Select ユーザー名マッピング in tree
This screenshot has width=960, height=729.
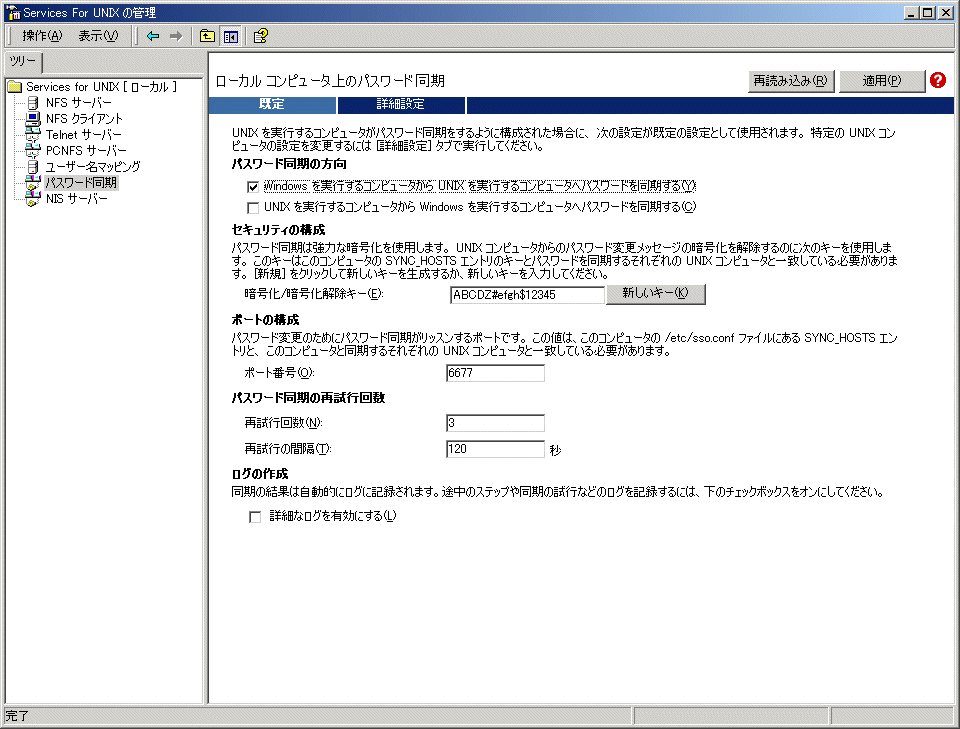(92, 166)
